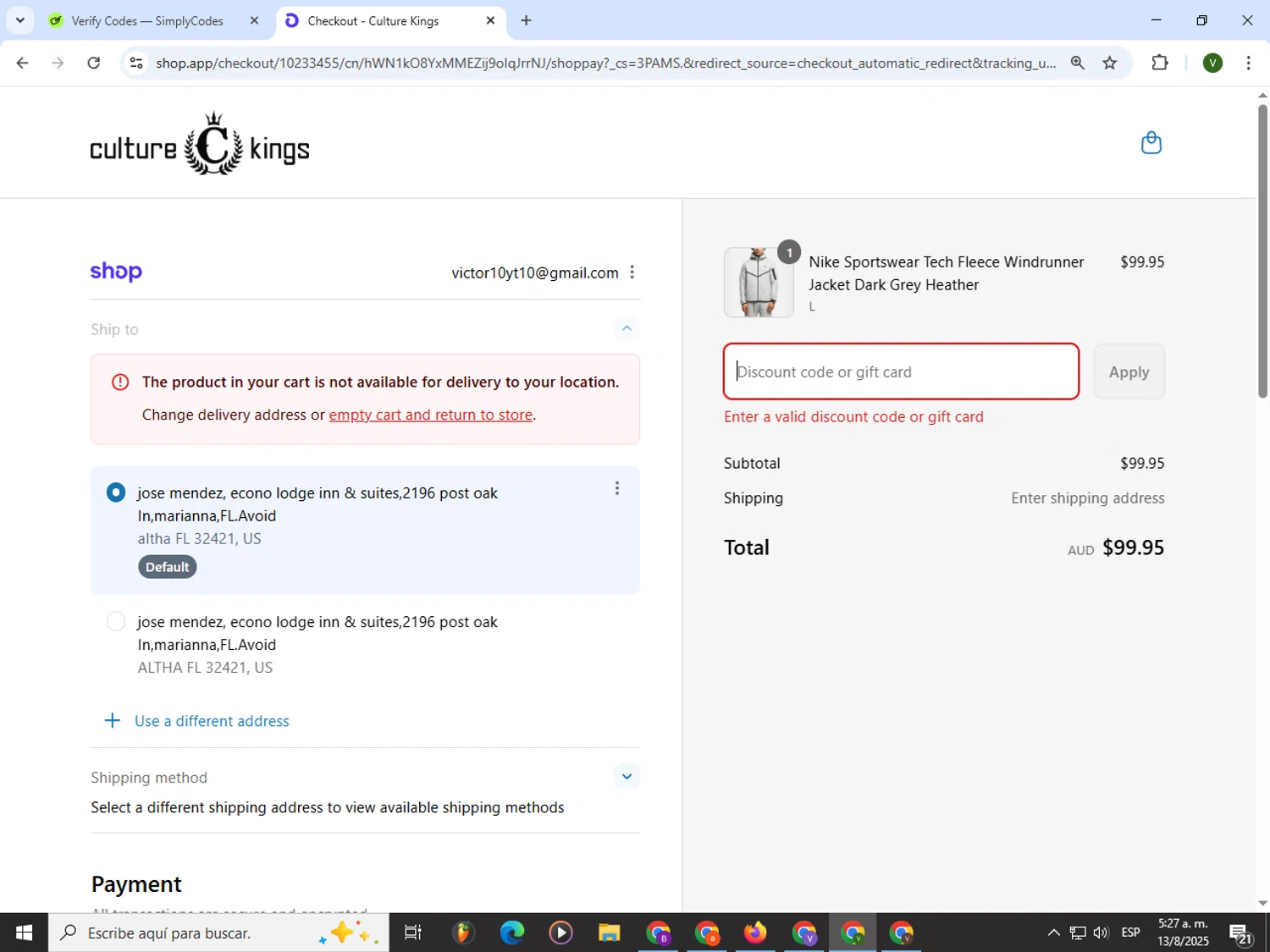Open the Windows Start menu
Viewport: 1270px width, 952px height.
click(x=24, y=933)
